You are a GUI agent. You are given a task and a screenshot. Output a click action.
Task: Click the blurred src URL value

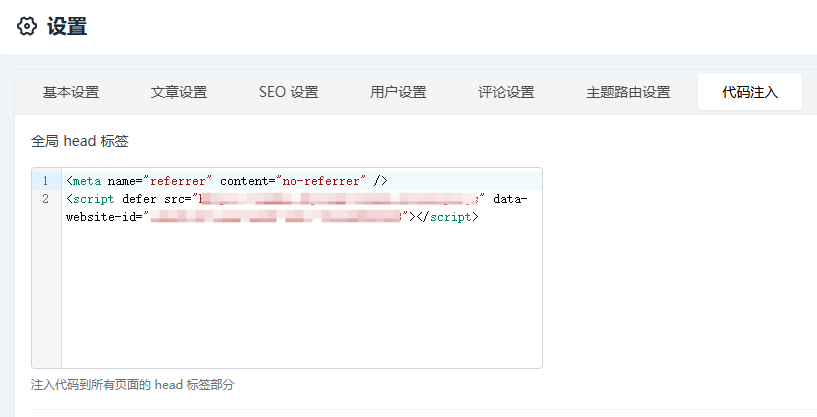[x=338, y=199]
